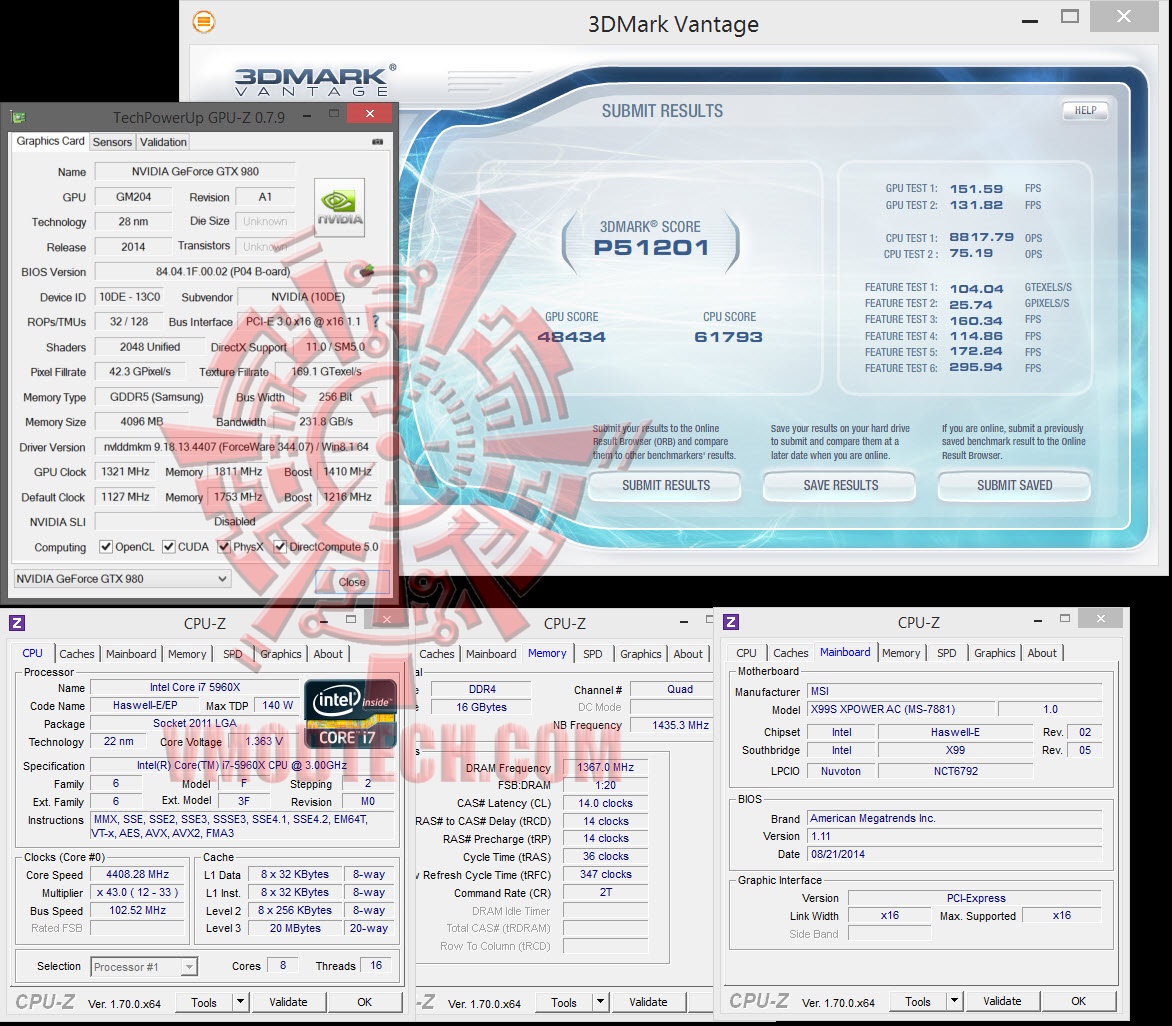Click the Bus Interface question mark icon
Image resolution: width=1172 pixels, height=1026 pixels.
pos(376,321)
